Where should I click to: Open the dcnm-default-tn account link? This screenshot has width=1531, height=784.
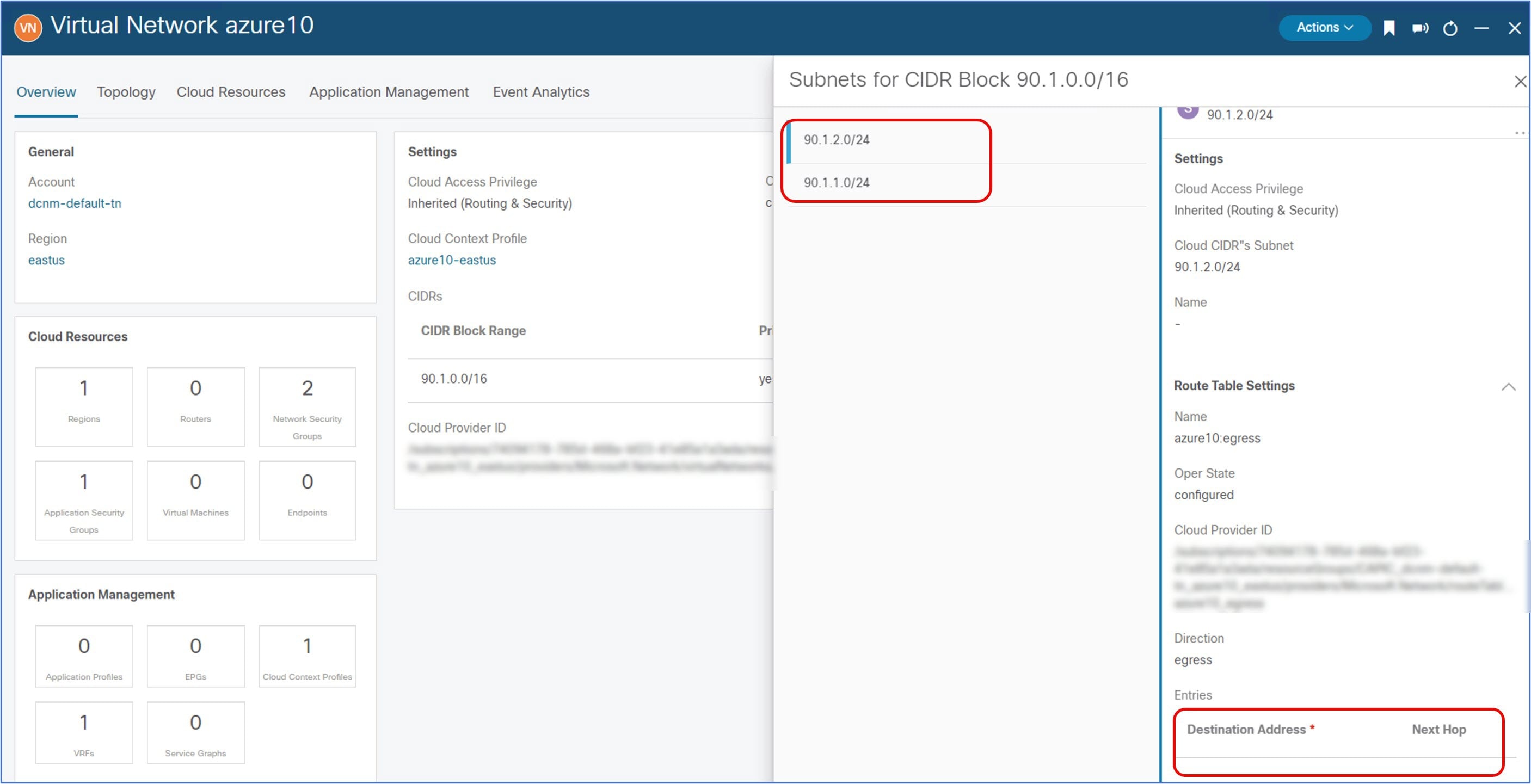[x=75, y=203]
